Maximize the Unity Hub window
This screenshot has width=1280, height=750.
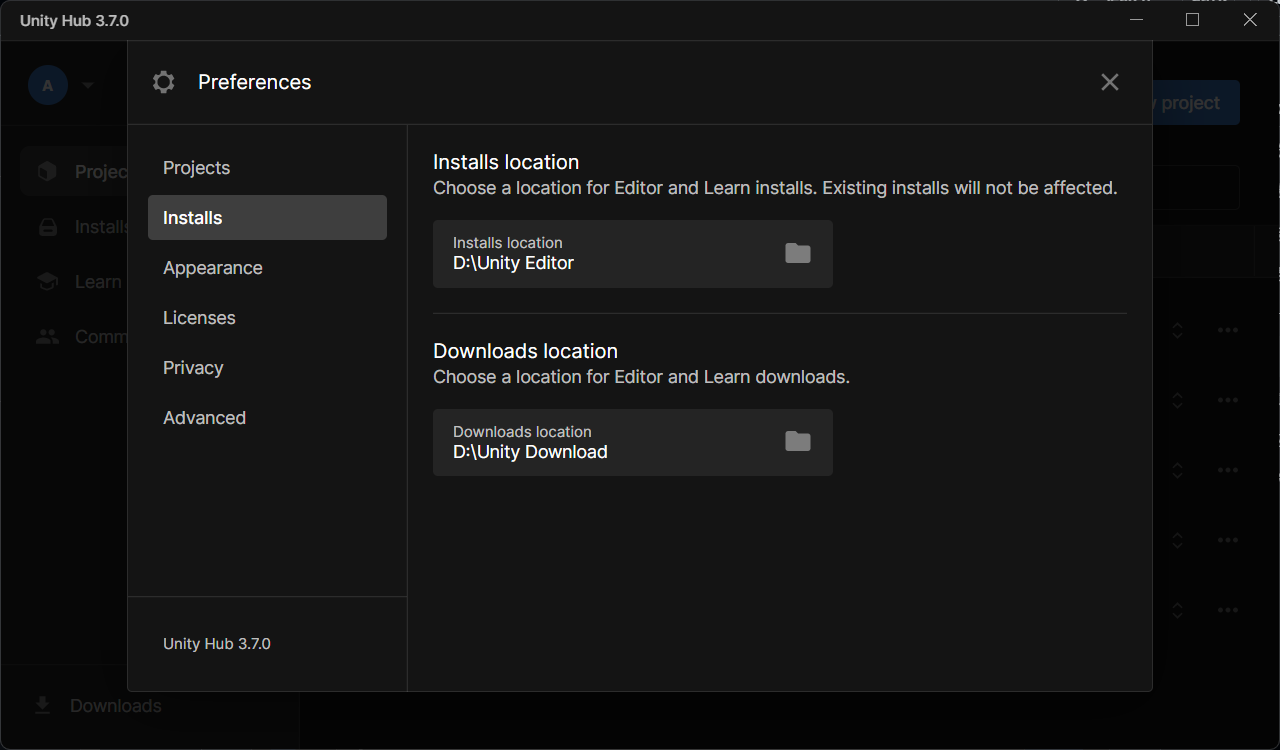pyautogui.click(x=1192, y=20)
